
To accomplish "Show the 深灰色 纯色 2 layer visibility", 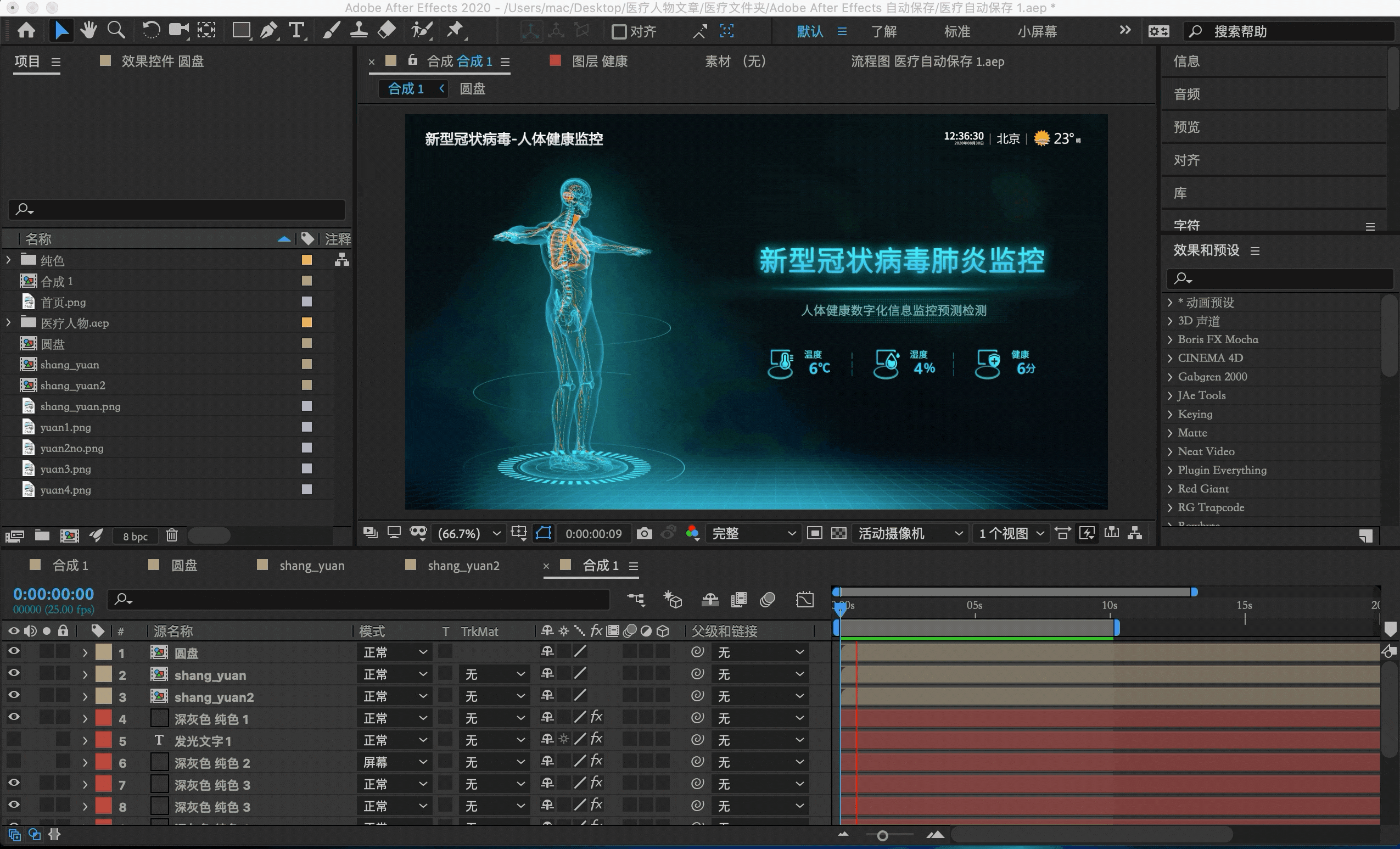I will 14,761.
